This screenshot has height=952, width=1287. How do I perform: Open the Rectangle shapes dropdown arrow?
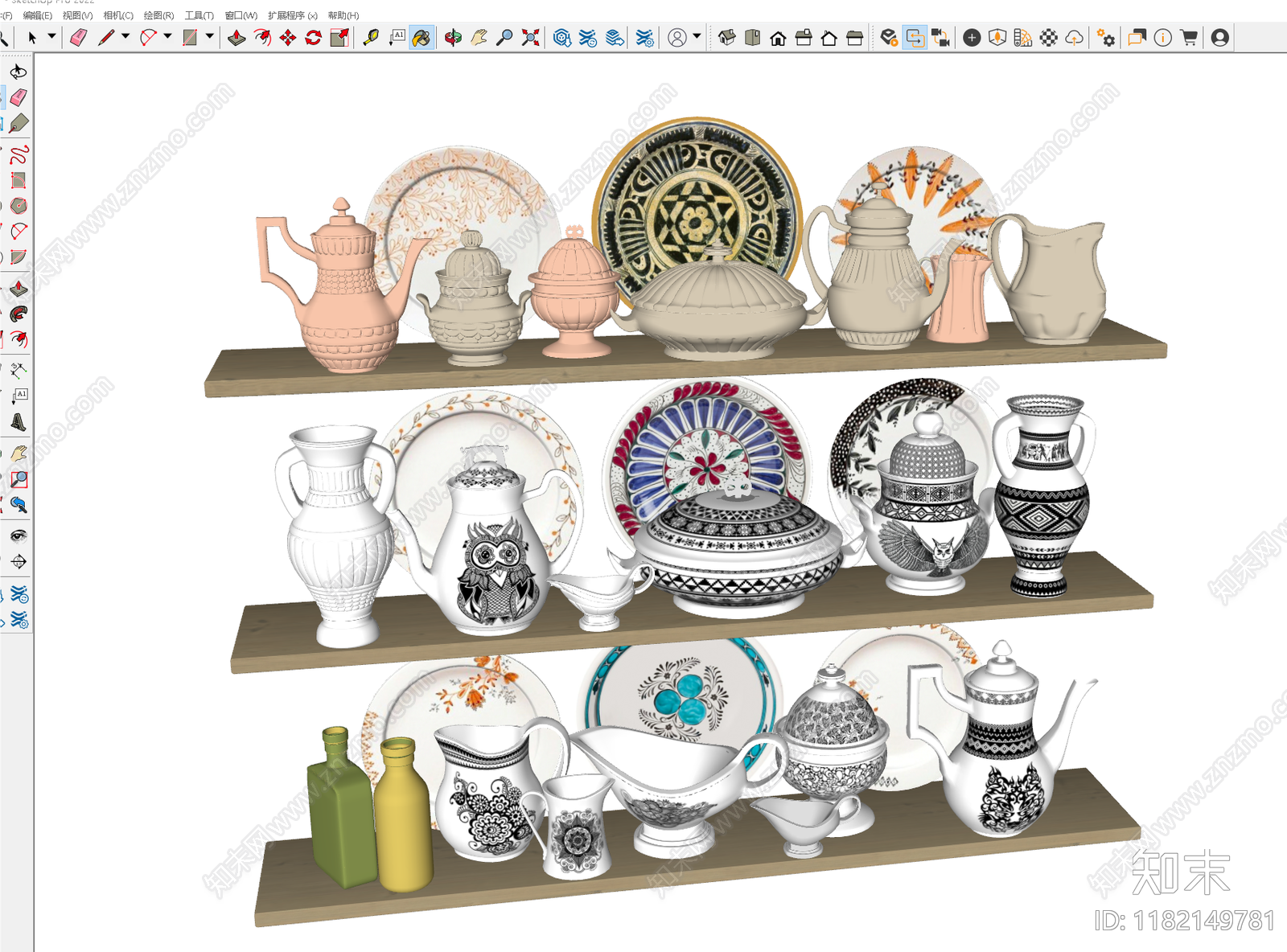coord(210,36)
